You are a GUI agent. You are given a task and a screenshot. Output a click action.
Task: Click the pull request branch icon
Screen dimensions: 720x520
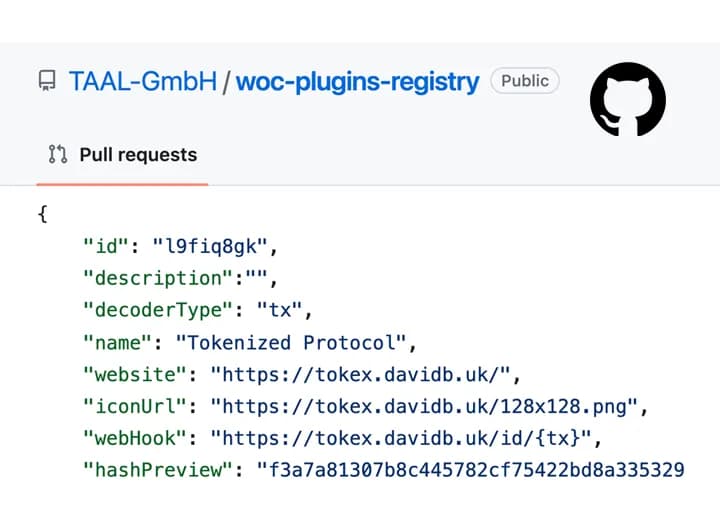click(58, 154)
